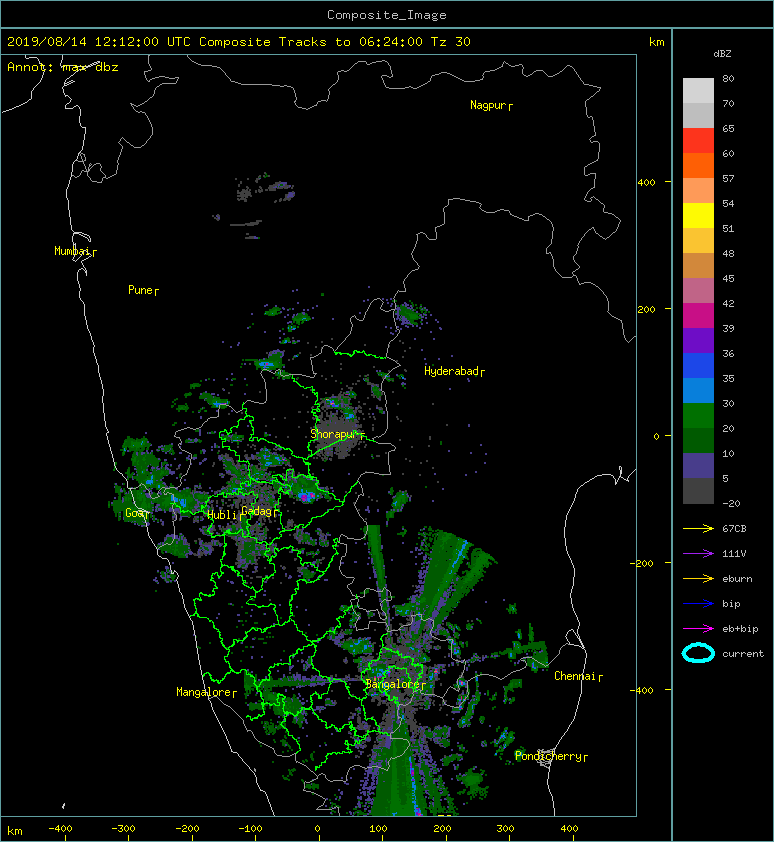
Task: Pick the red swatch below 65 dBZ
Action: coord(698,141)
